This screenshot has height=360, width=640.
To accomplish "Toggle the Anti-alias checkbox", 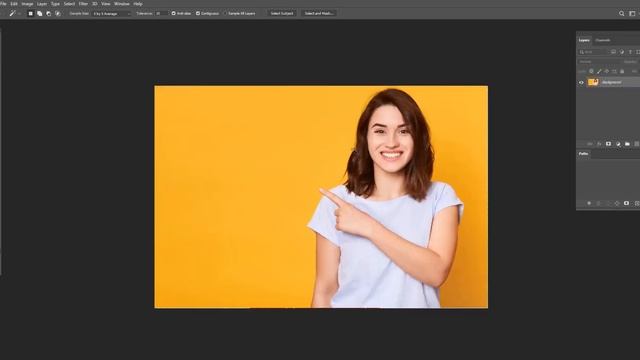I will (173, 13).
